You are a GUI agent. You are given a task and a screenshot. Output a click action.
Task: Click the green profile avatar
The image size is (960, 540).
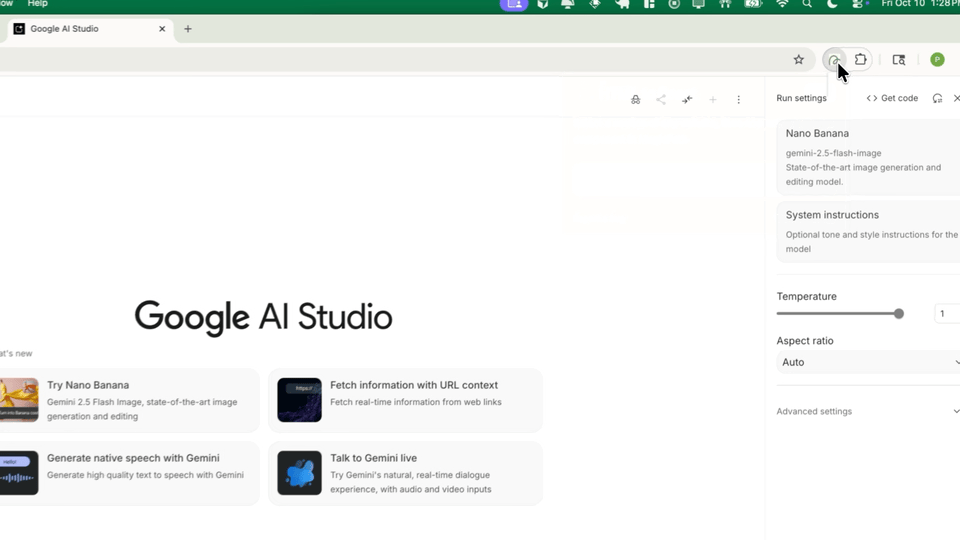click(x=937, y=60)
